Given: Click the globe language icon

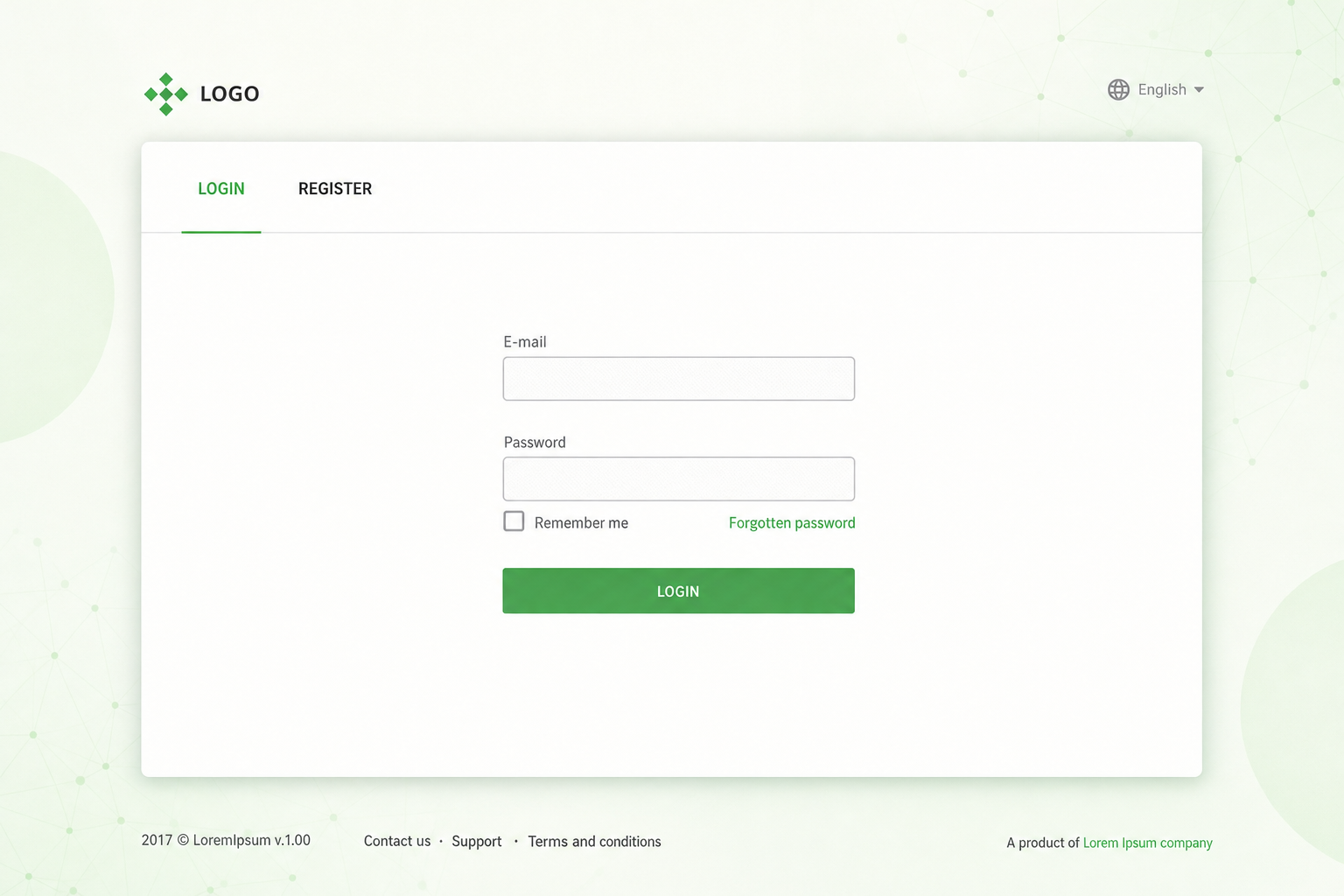Looking at the screenshot, I should click(x=1118, y=89).
